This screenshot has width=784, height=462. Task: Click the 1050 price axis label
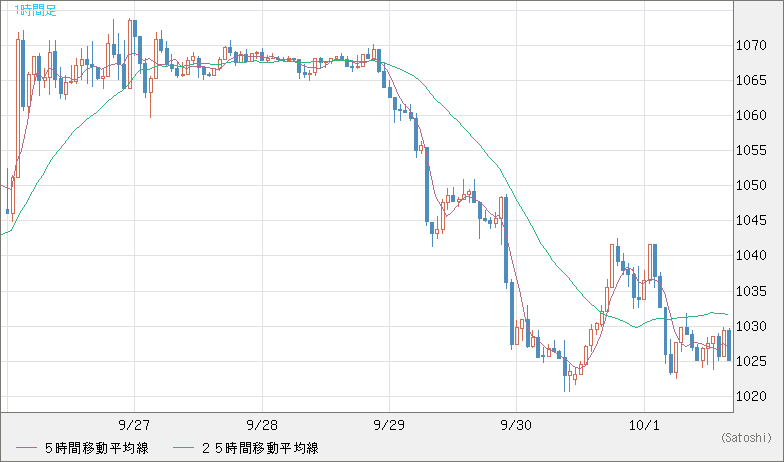click(x=751, y=185)
